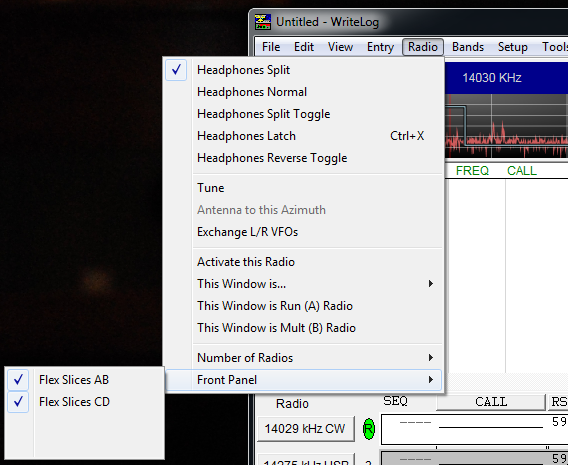Select This Window is Run (A) Radio
The width and height of the screenshot is (568, 465).
(x=304, y=306)
